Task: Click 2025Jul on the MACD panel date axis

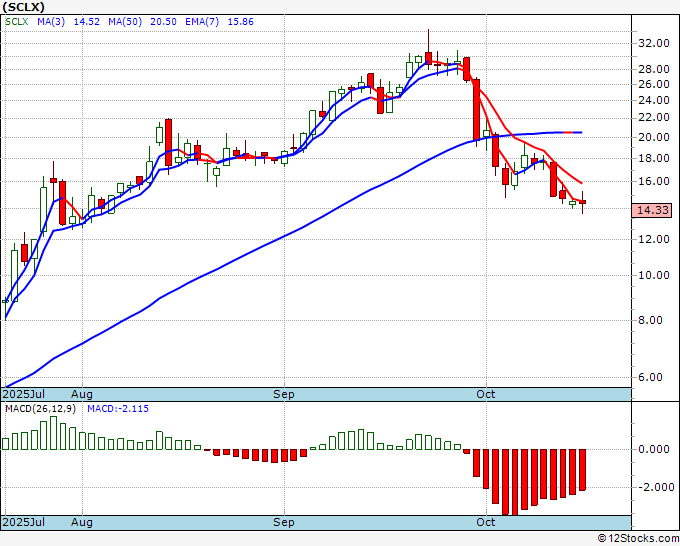Action: (23, 522)
